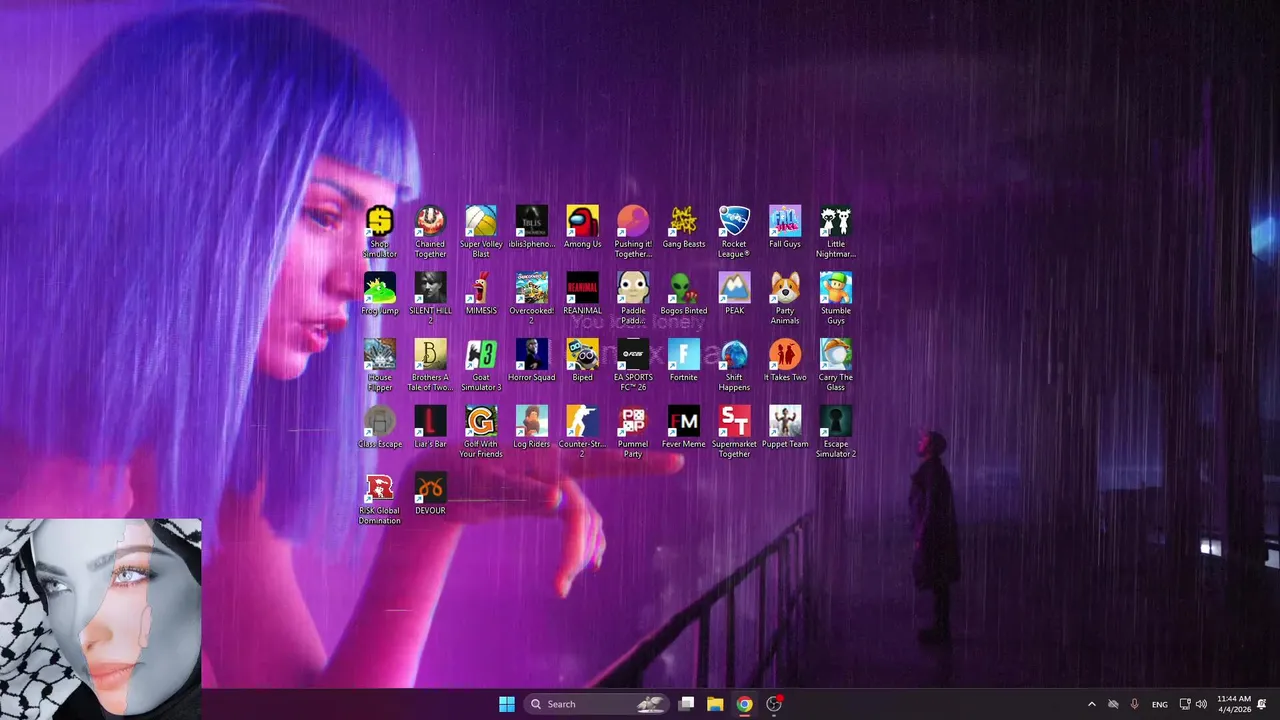
Task: Click the microphone icon in system tray
Action: pos(1134,704)
